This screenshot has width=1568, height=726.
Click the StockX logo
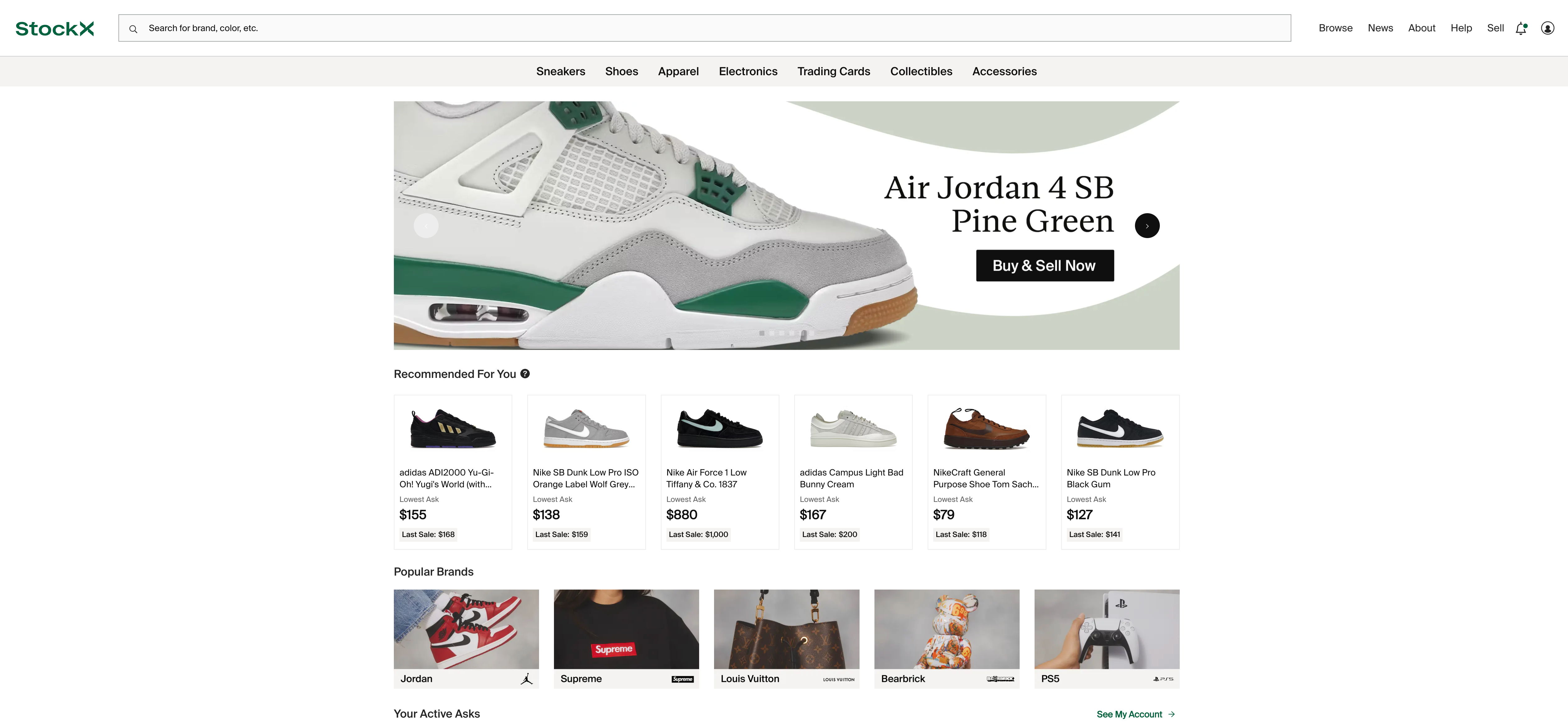click(x=55, y=28)
